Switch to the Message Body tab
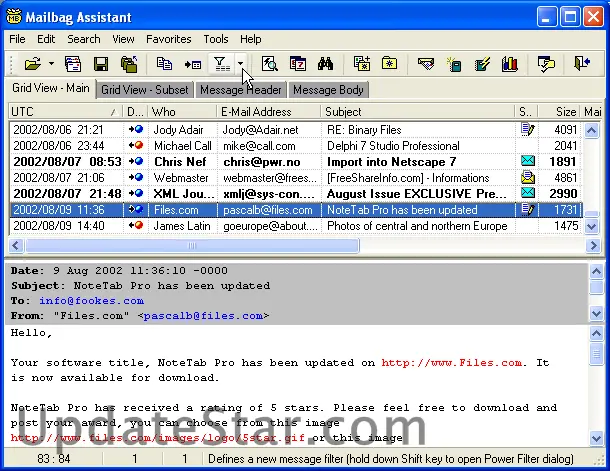The width and height of the screenshot is (610, 471). click(x=328, y=90)
